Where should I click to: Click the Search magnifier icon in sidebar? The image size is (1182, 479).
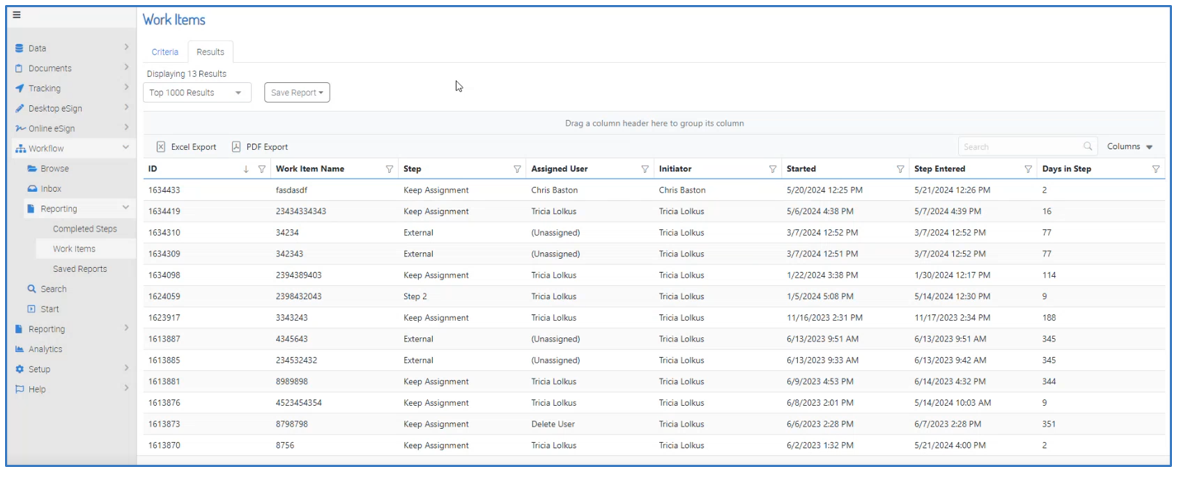pos(32,289)
